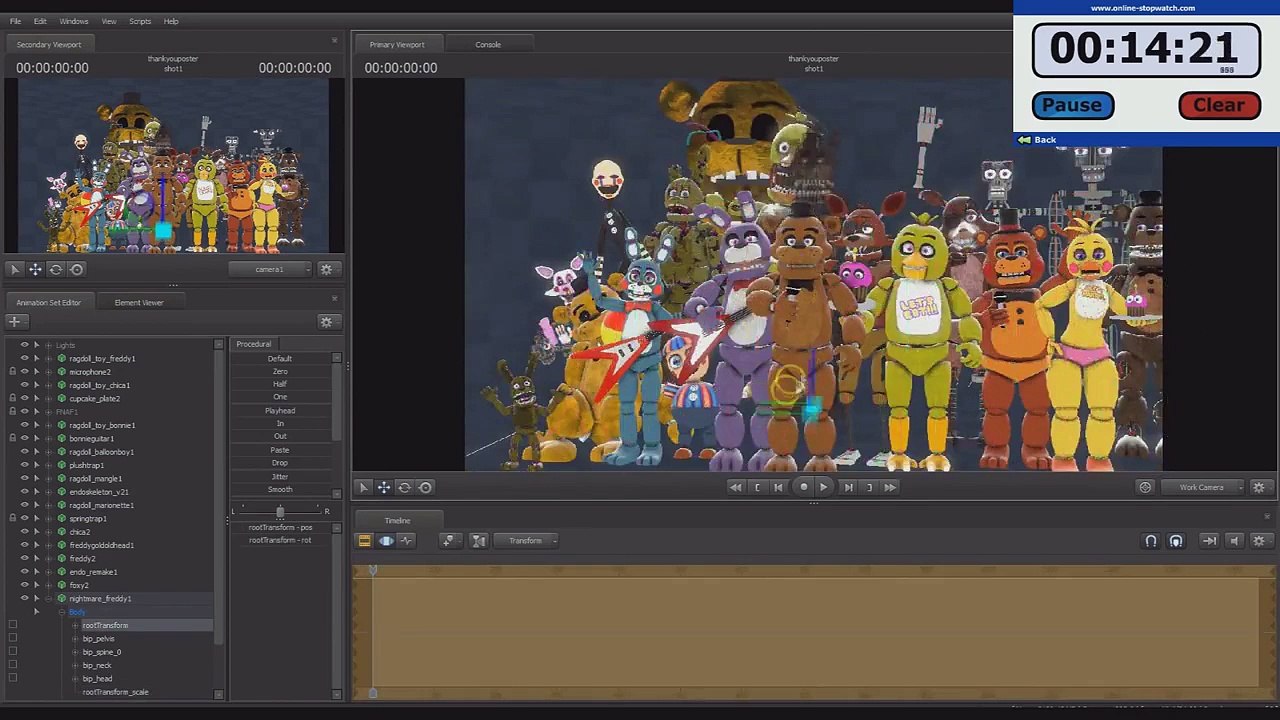
Task: Expand the bip_head tree node
Action: 75,679
